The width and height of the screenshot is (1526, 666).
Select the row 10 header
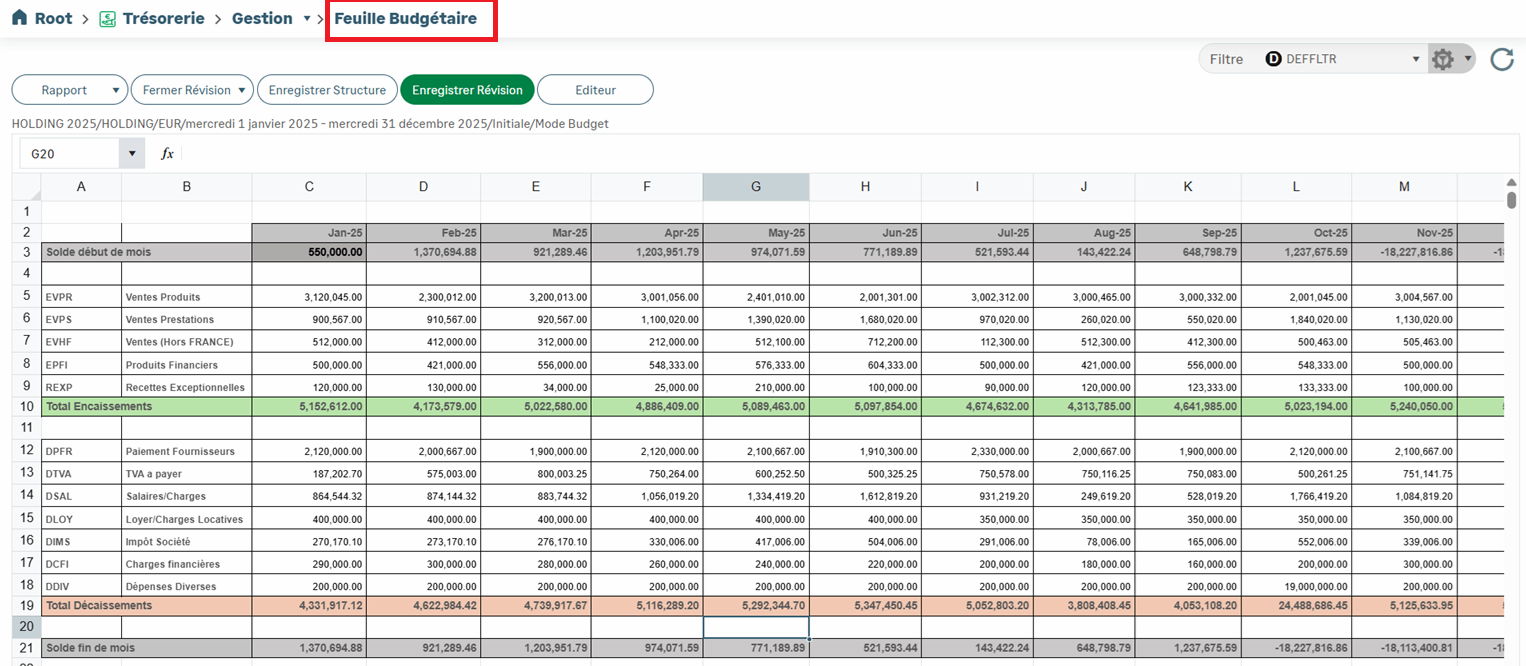[x=26, y=407]
